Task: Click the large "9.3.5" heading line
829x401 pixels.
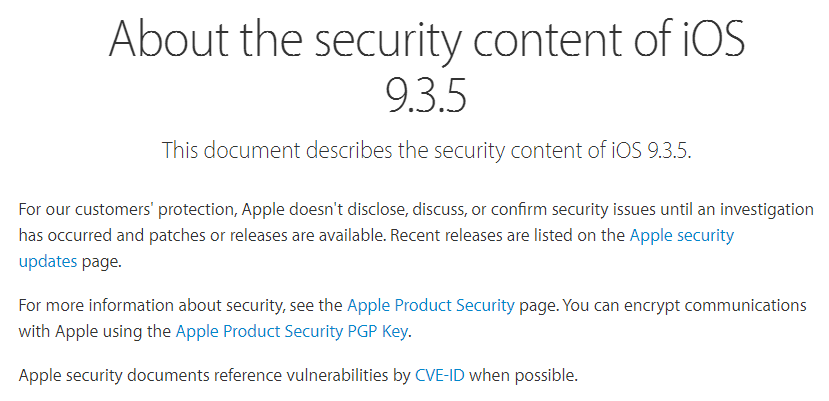Action: point(426,95)
